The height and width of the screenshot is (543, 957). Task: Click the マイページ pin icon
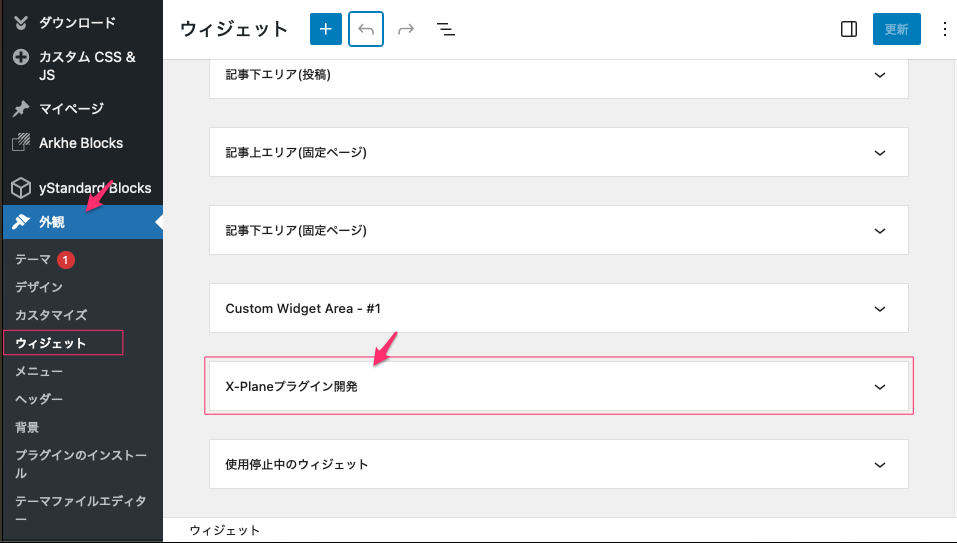coord(20,108)
